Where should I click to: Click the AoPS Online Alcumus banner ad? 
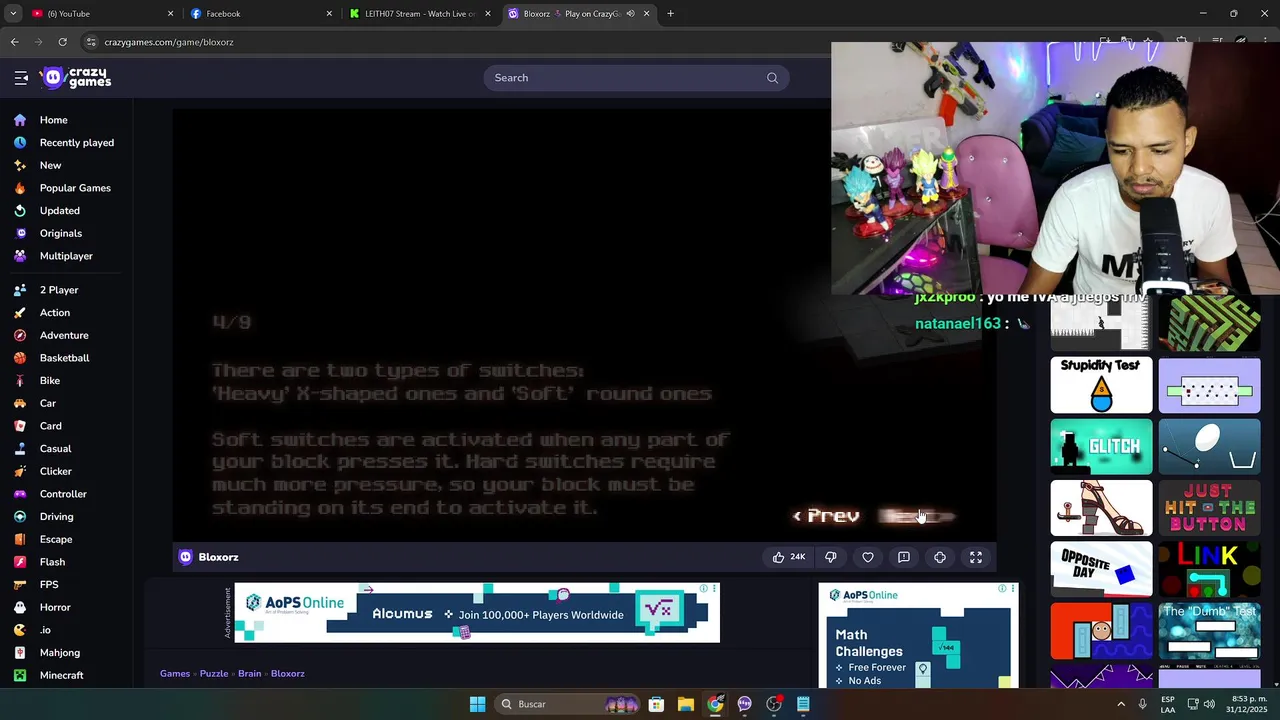coord(477,612)
